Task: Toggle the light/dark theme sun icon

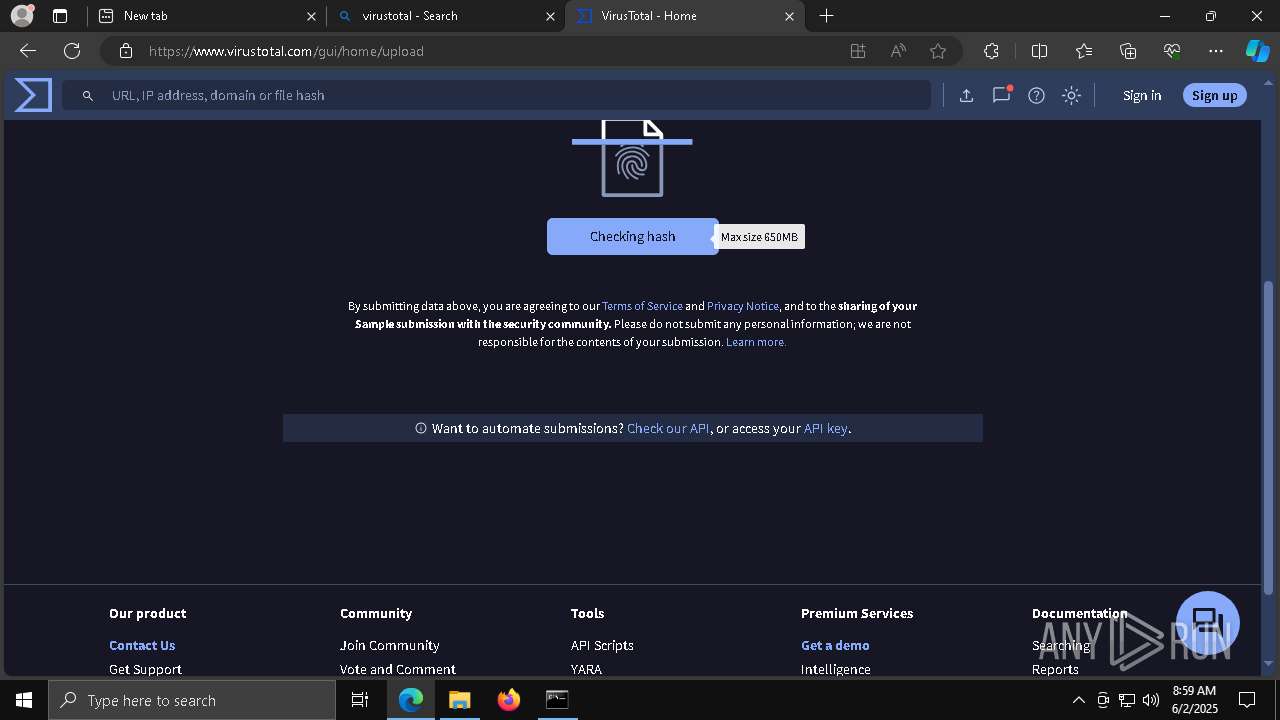Action: [1071, 95]
